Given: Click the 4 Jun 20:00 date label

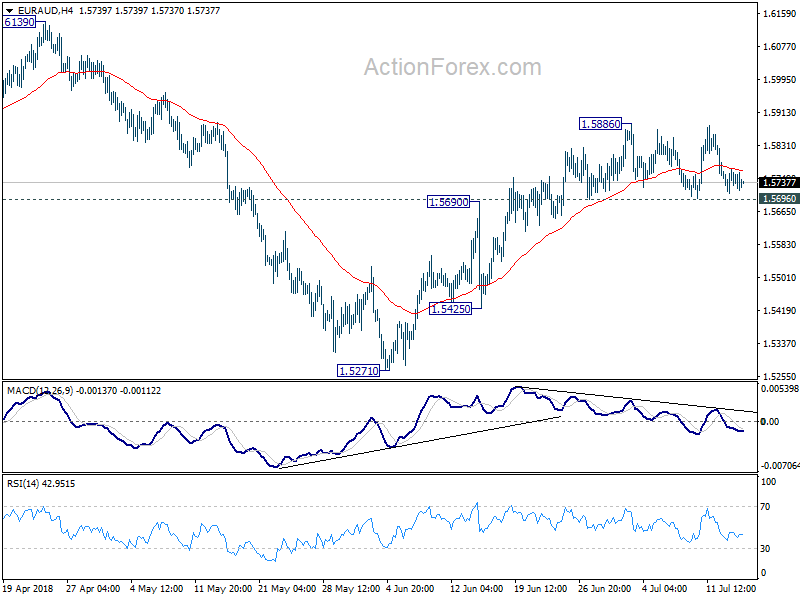Looking at the screenshot, I should tap(410, 589).
